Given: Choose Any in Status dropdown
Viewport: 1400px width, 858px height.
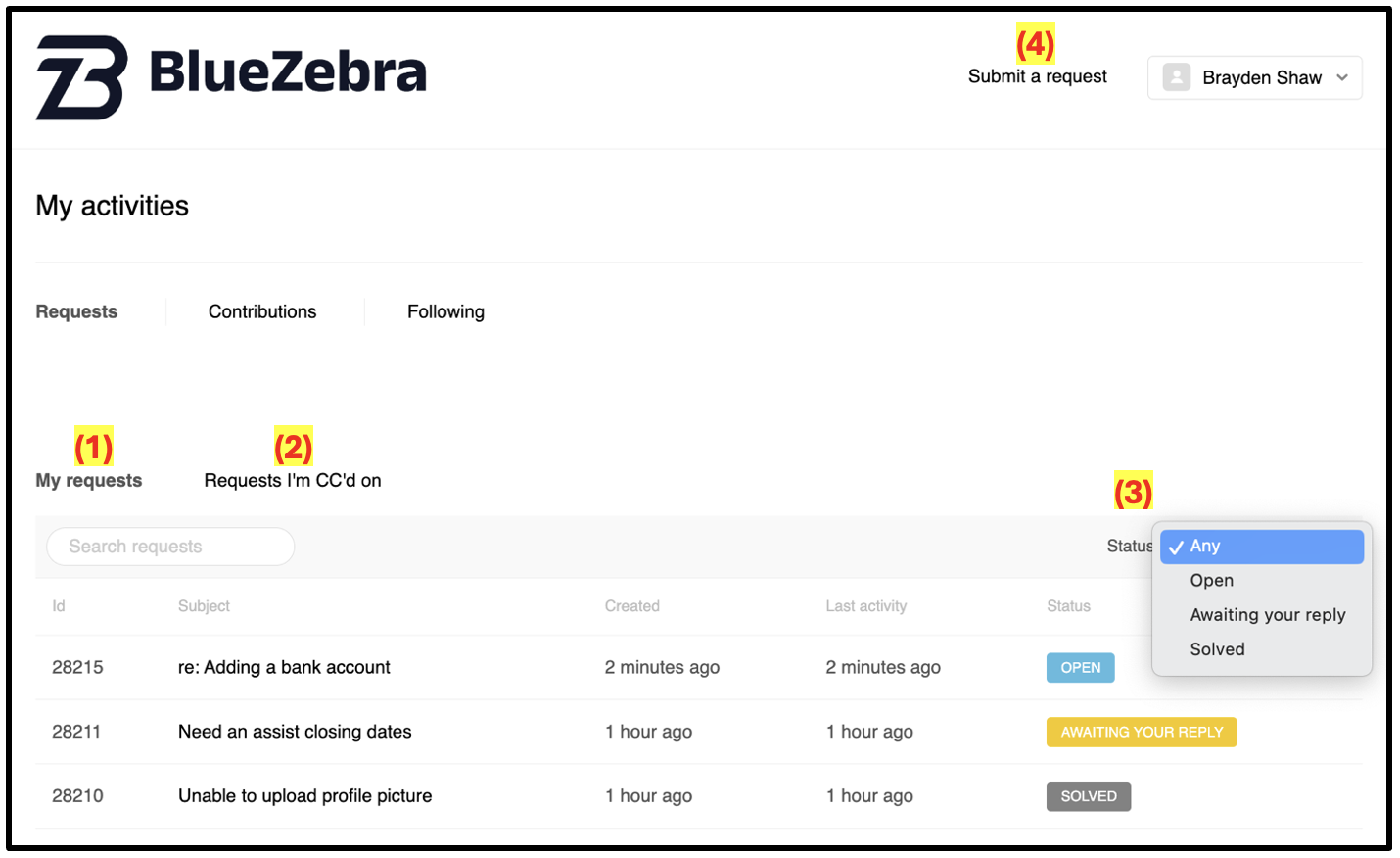Looking at the screenshot, I should [x=1262, y=547].
